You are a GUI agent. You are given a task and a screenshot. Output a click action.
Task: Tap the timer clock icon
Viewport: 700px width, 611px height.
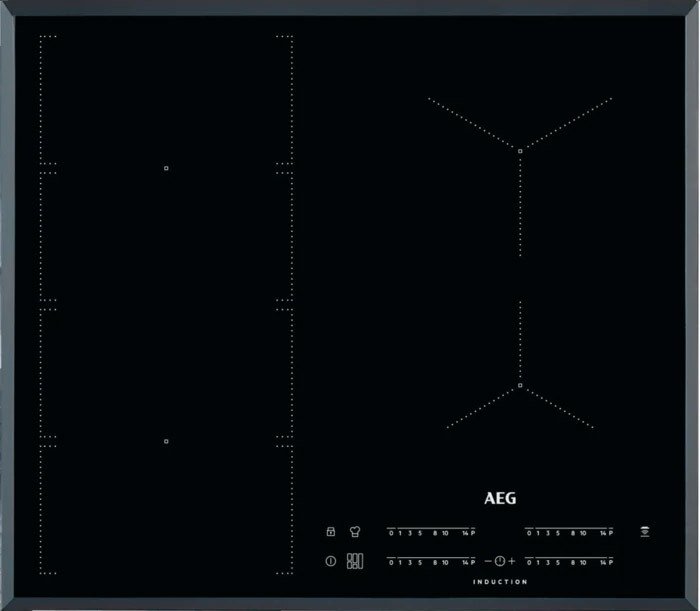(x=500, y=561)
